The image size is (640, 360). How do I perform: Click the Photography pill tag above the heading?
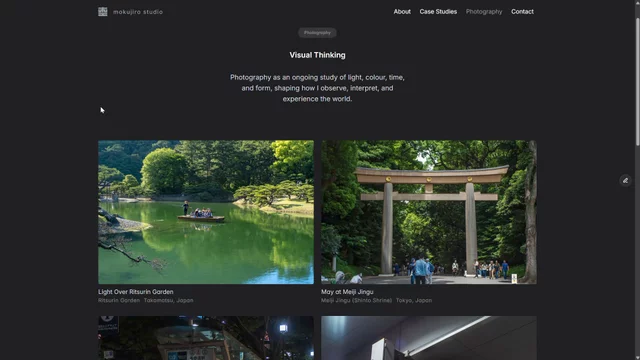point(317,33)
